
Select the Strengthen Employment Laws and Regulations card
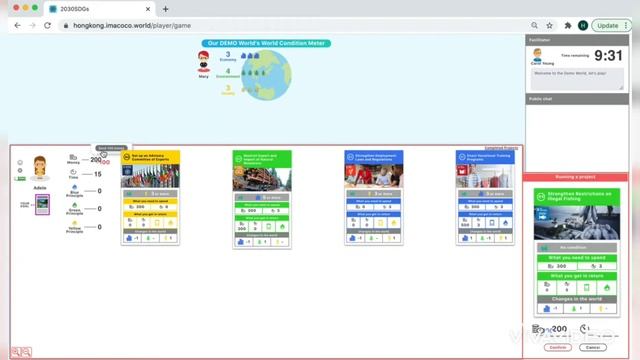tap(373, 198)
